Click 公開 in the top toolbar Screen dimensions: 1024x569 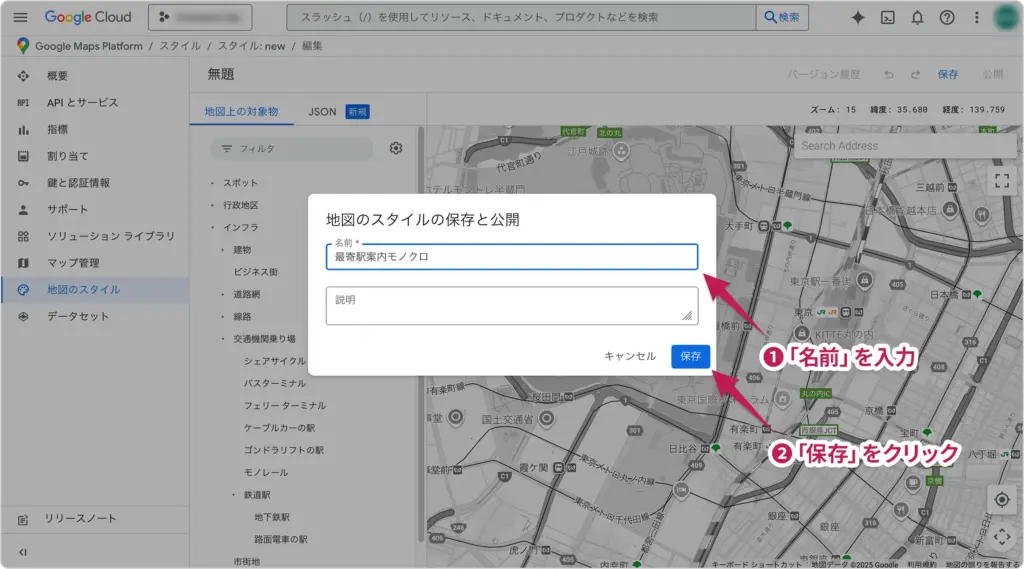point(993,75)
